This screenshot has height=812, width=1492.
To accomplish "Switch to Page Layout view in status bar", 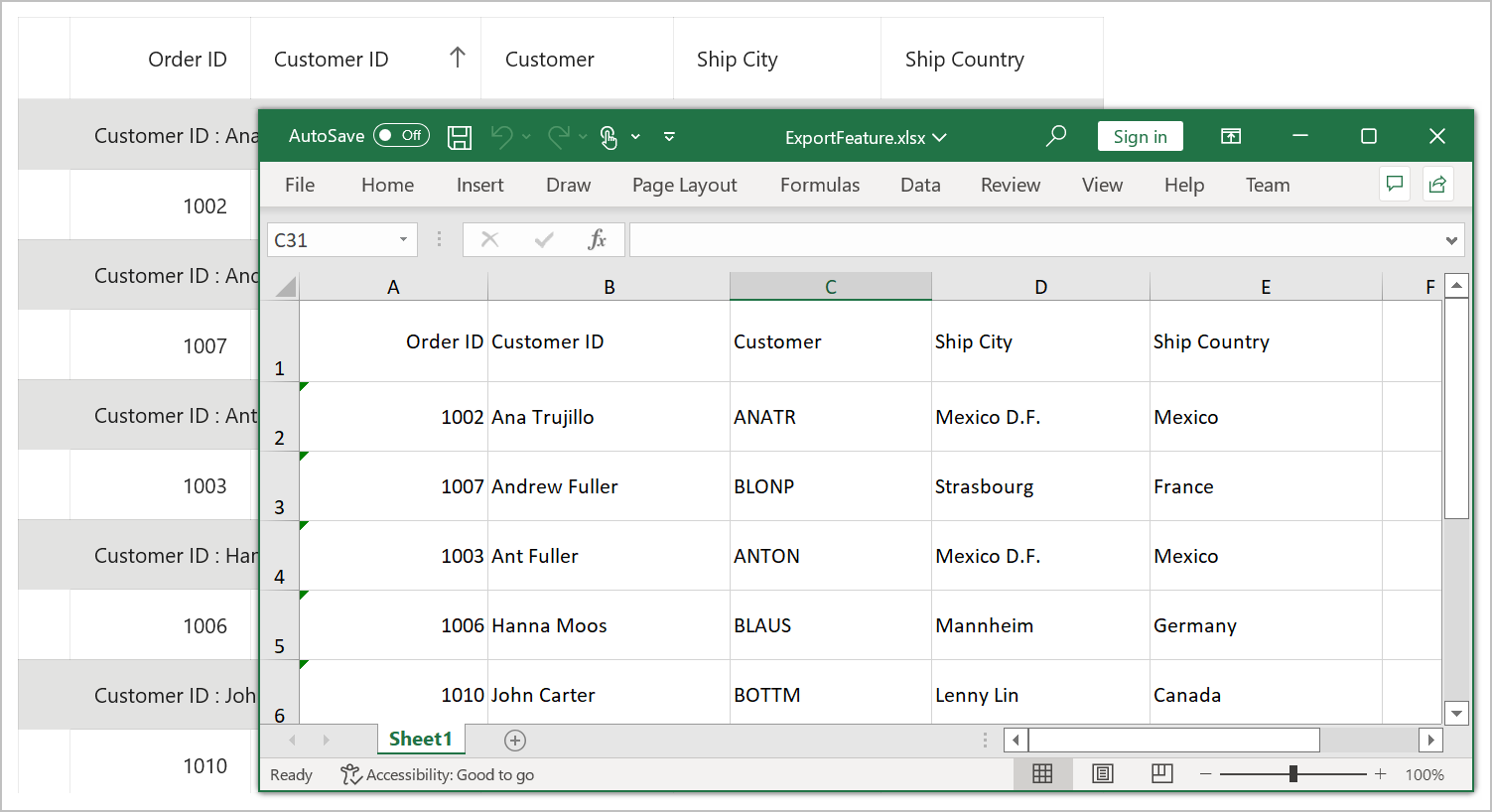I will pyautogui.click(x=1103, y=774).
